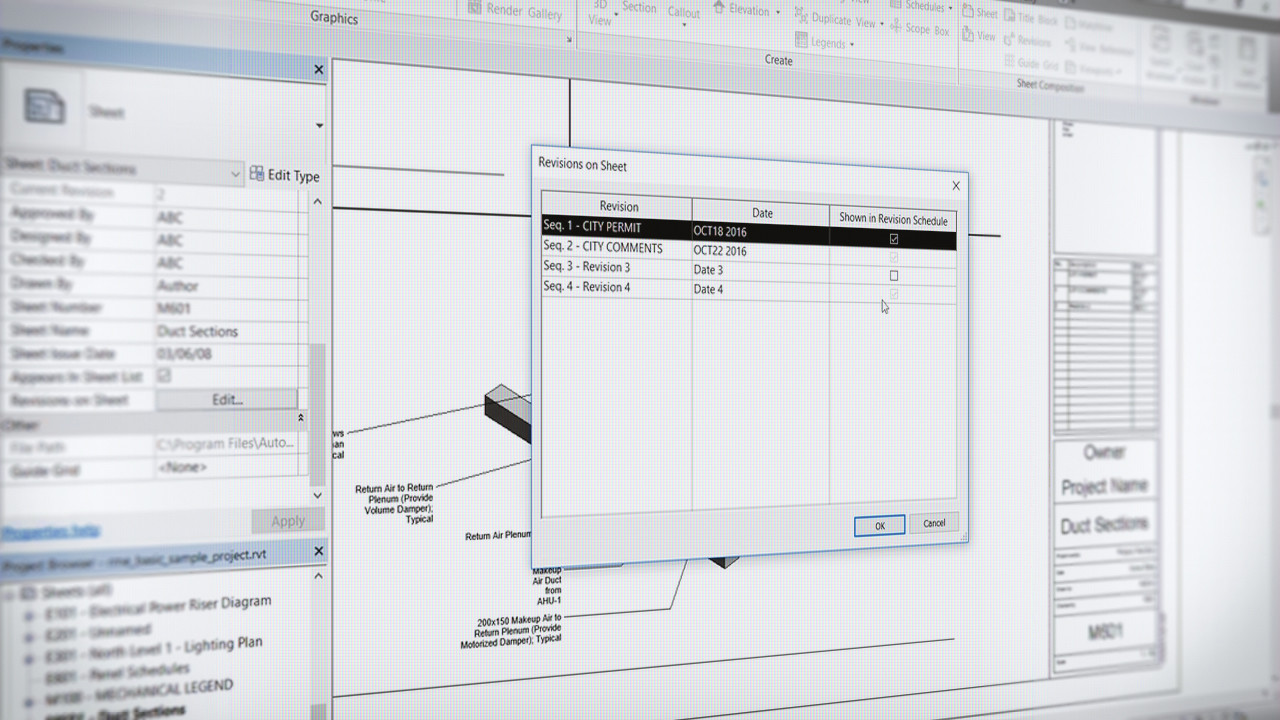Click the OCT22 2016 date cell
This screenshot has width=1280, height=720.
pyautogui.click(x=761, y=251)
